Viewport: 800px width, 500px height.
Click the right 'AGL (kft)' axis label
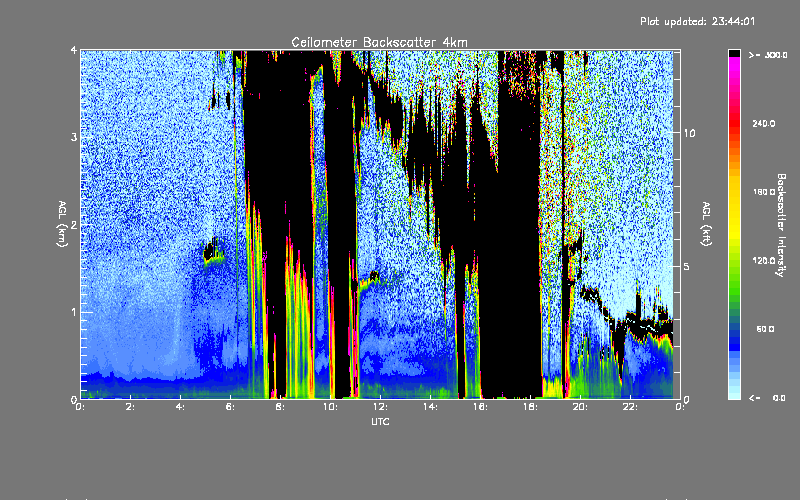point(706,224)
